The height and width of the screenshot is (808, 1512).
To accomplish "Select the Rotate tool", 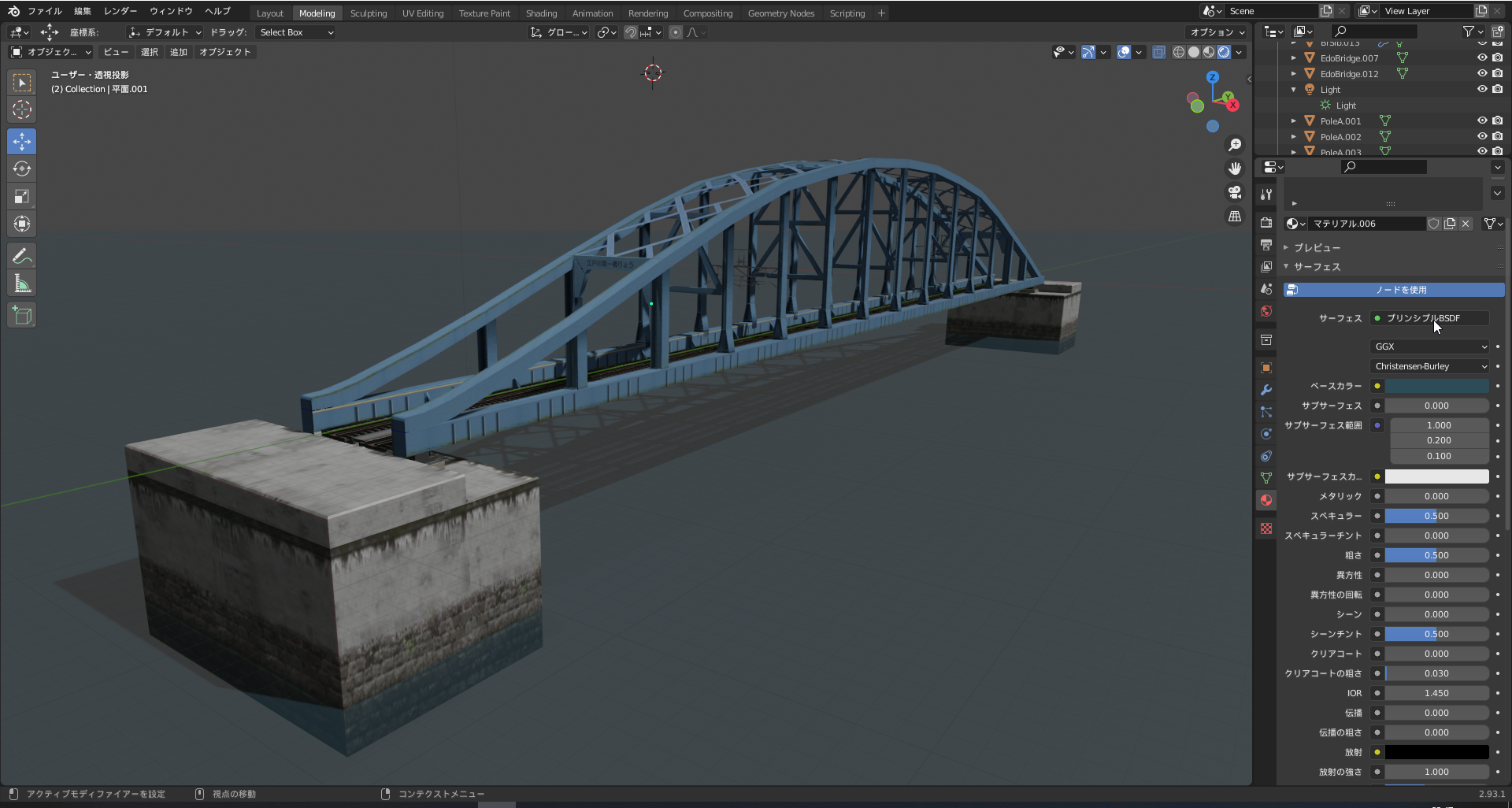I will [22, 169].
